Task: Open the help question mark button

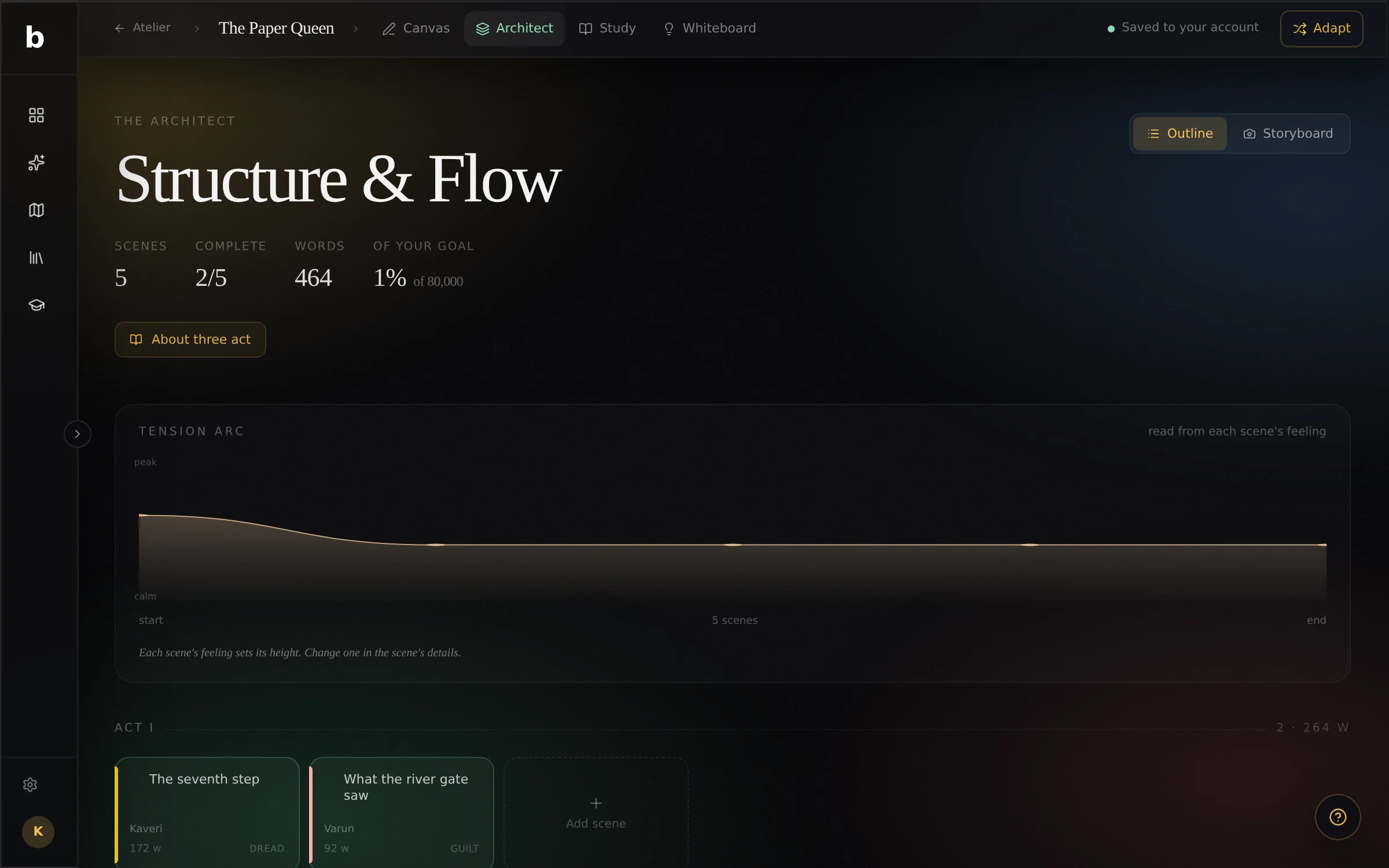Action: pos(1337,817)
